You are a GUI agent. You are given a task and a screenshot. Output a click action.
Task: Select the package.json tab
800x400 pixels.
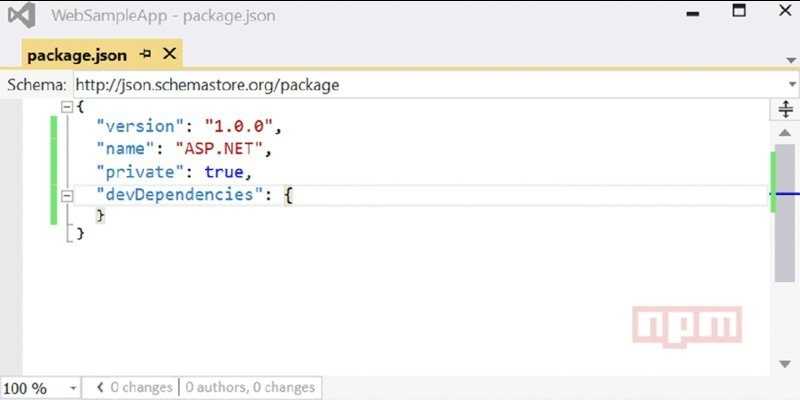[x=77, y=55]
